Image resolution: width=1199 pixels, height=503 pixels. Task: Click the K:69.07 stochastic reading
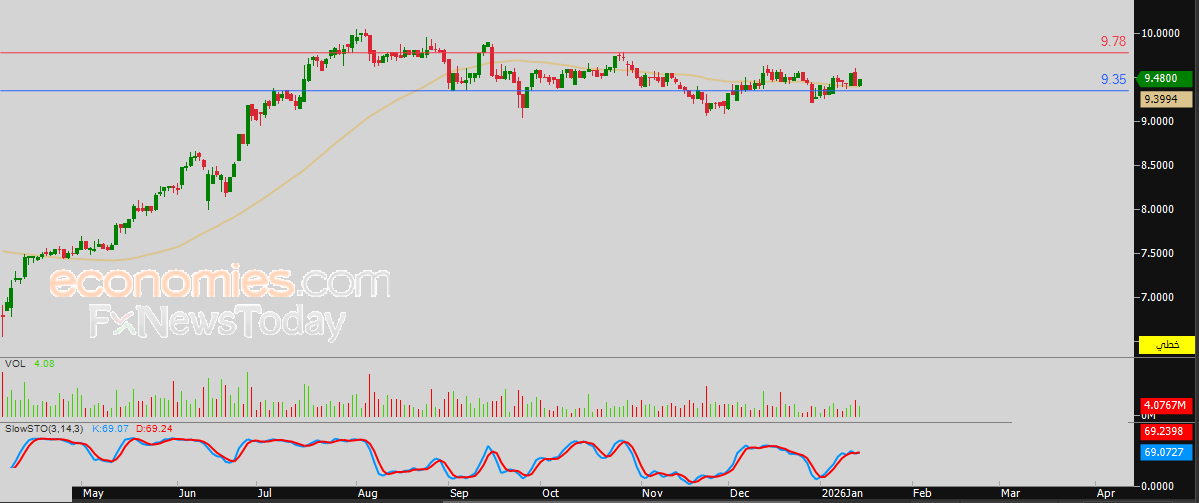pyautogui.click(x=112, y=429)
